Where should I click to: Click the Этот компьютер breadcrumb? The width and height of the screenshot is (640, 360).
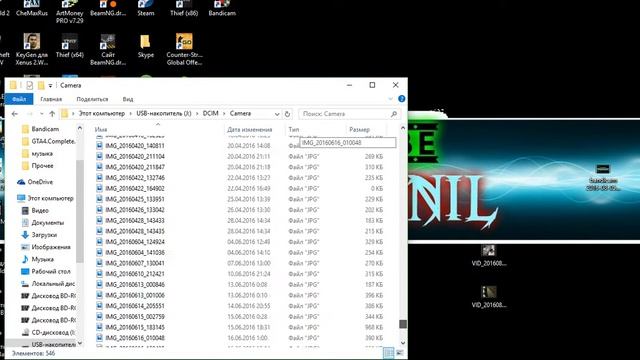(102, 113)
